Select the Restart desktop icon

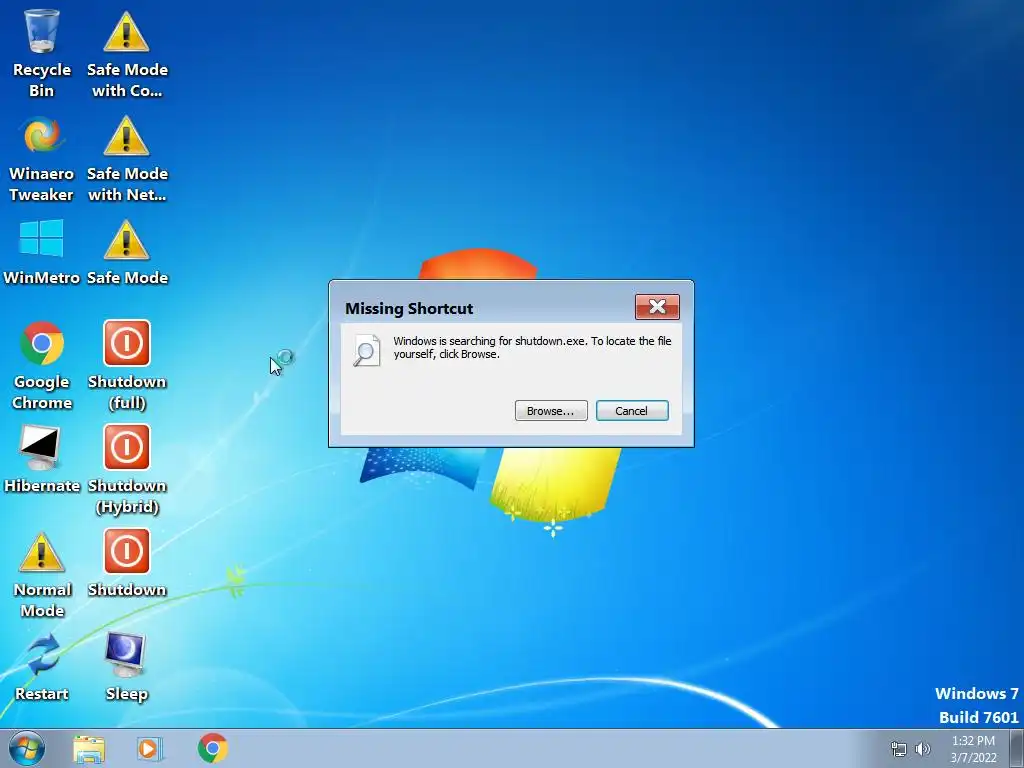[42, 666]
